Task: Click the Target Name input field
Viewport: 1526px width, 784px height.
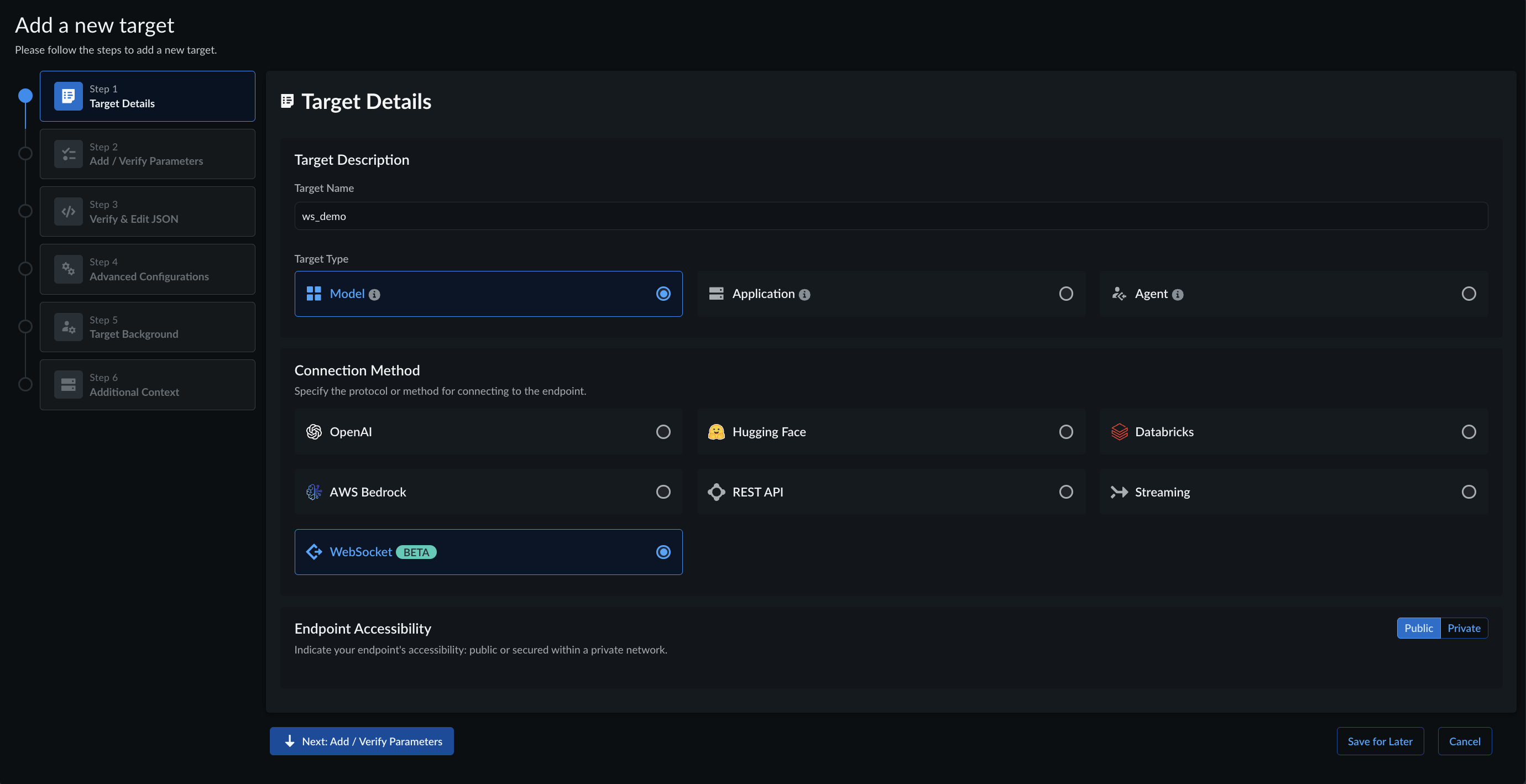Action: [x=890, y=216]
